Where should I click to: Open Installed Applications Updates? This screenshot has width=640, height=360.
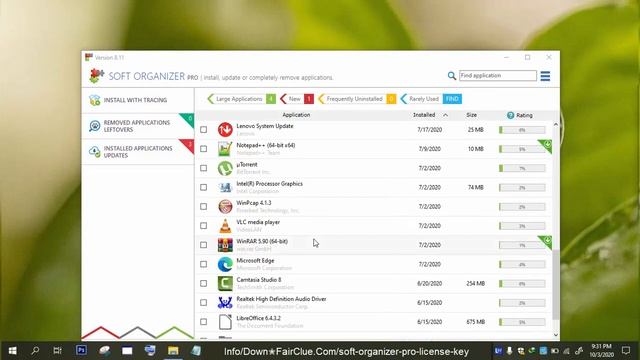(138, 152)
